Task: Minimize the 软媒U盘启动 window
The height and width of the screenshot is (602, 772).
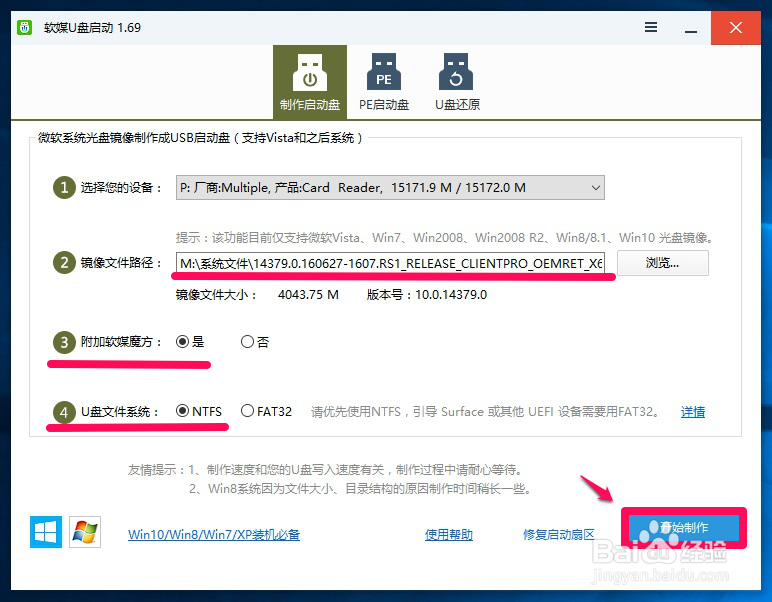Action: [691, 29]
